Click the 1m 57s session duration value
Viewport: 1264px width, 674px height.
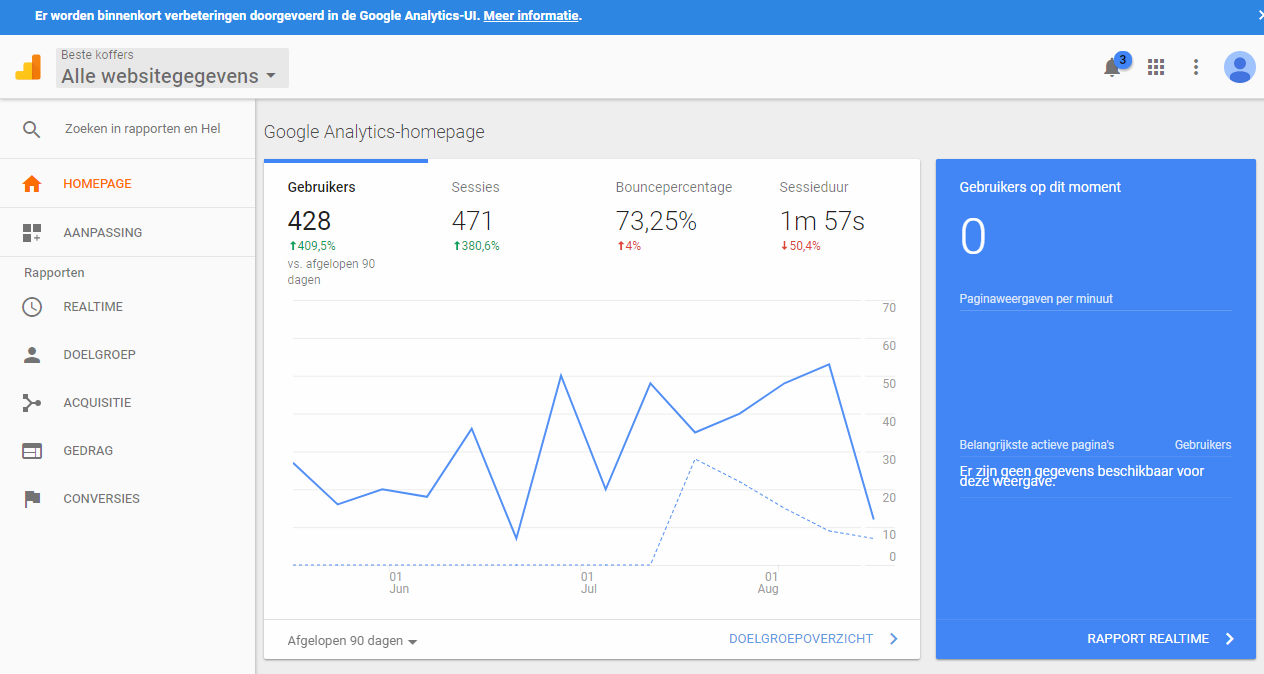pyautogui.click(x=822, y=221)
